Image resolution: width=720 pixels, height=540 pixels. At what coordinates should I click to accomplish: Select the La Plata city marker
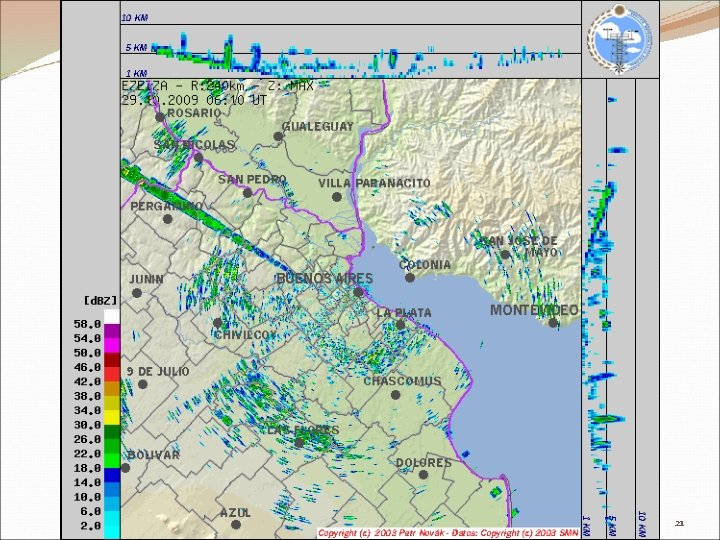click(x=400, y=325)
